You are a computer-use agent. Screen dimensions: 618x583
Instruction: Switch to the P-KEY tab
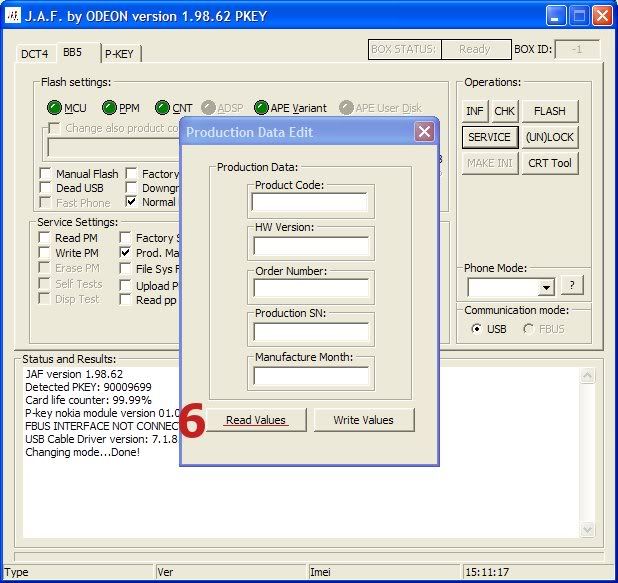[x=119, y=54]
